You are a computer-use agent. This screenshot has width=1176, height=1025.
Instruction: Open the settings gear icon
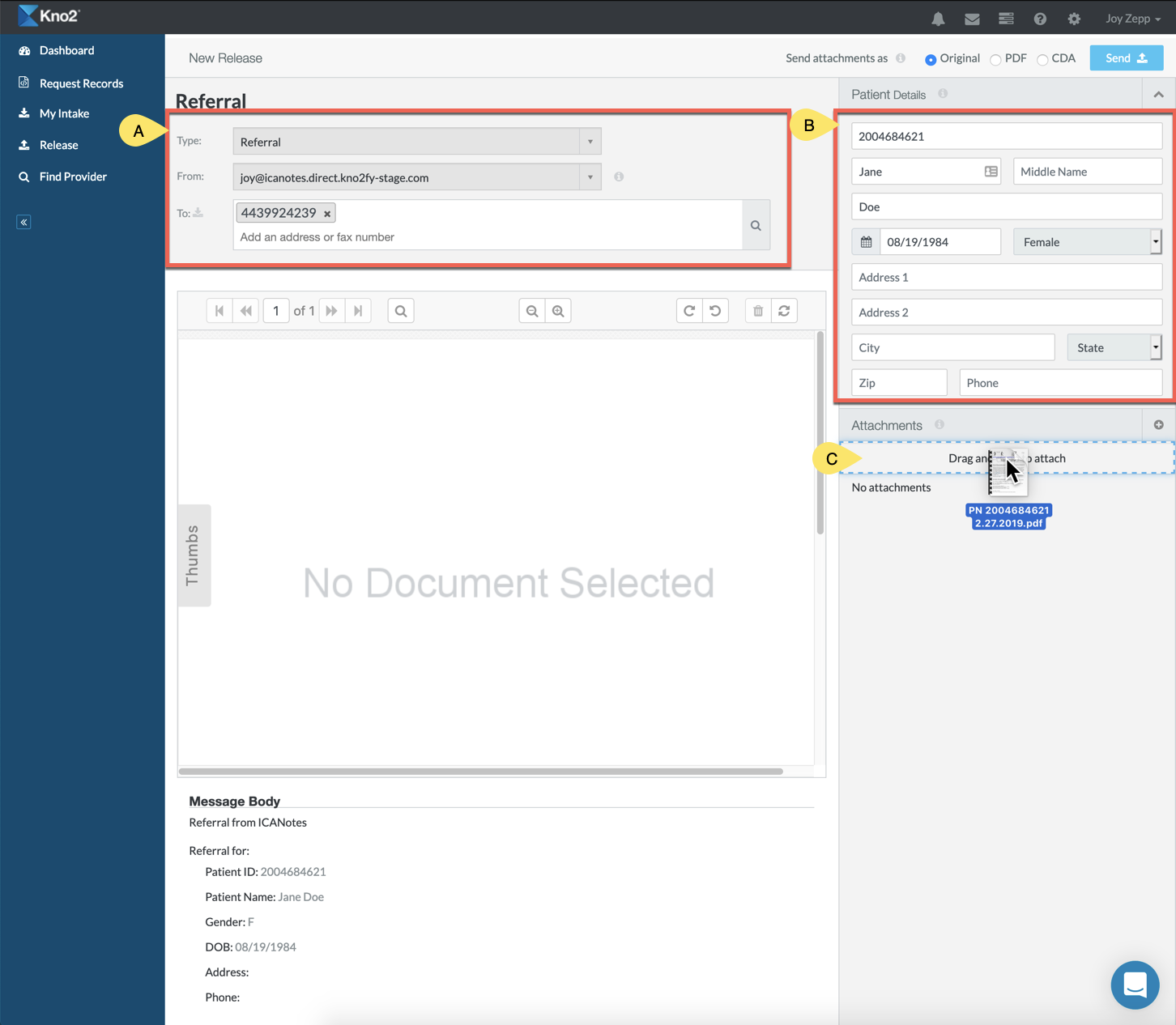point(1074,19)
